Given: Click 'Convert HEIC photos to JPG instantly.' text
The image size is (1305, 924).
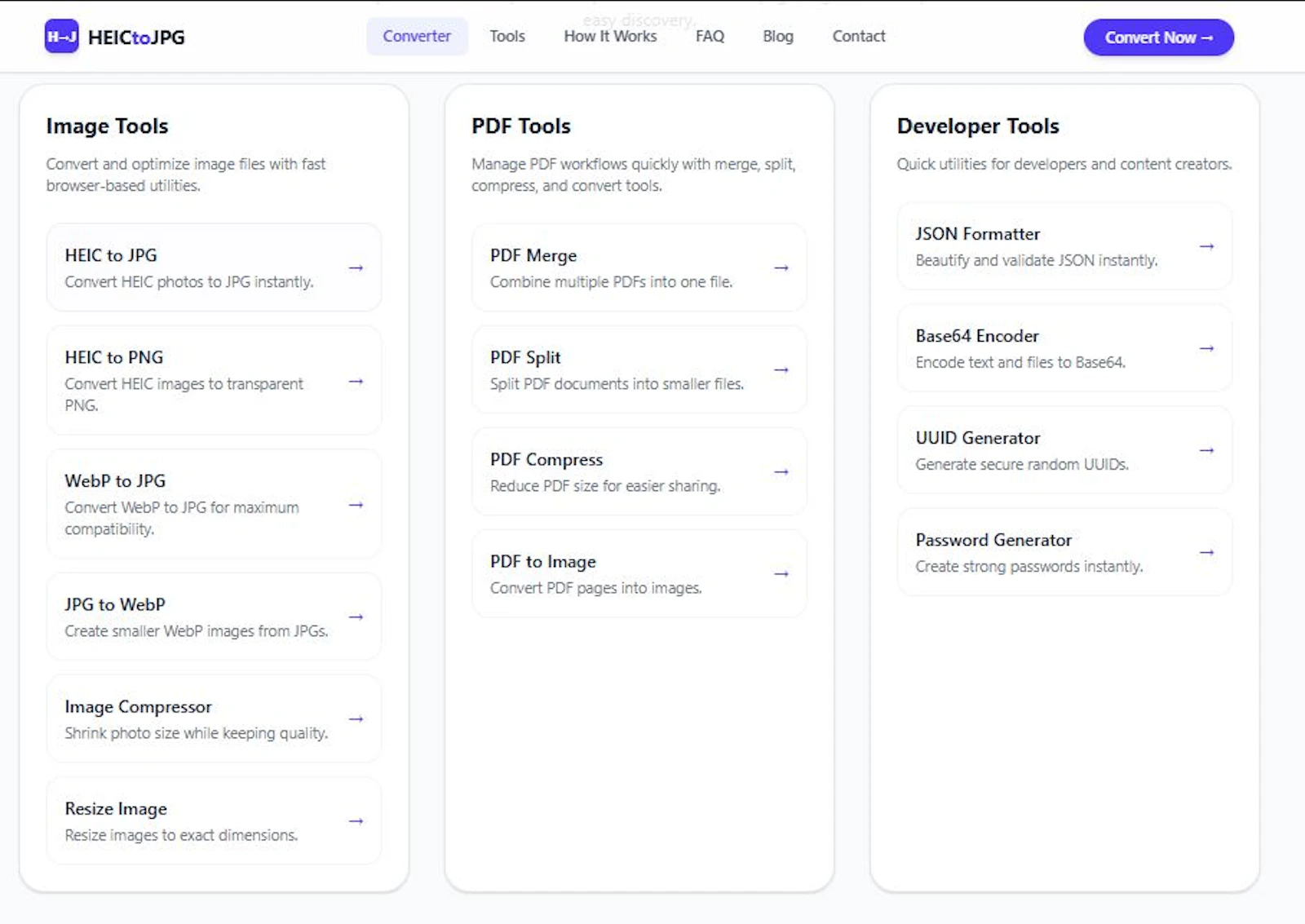Looking at the screenshot, I should (189, 282).
